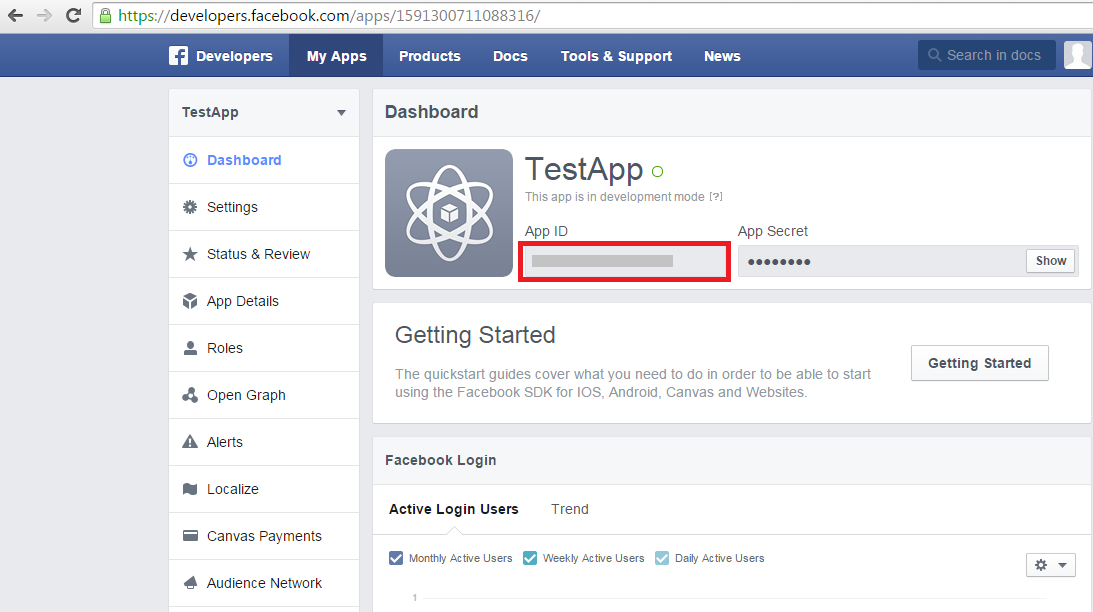Screen dimensions: 1093x612
Task: Click the browser back arrow
Action: coord(15,15)
